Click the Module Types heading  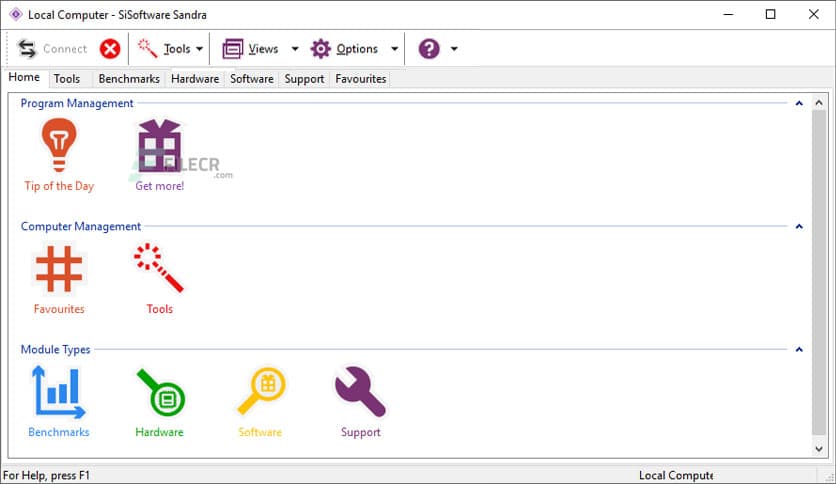55,350
